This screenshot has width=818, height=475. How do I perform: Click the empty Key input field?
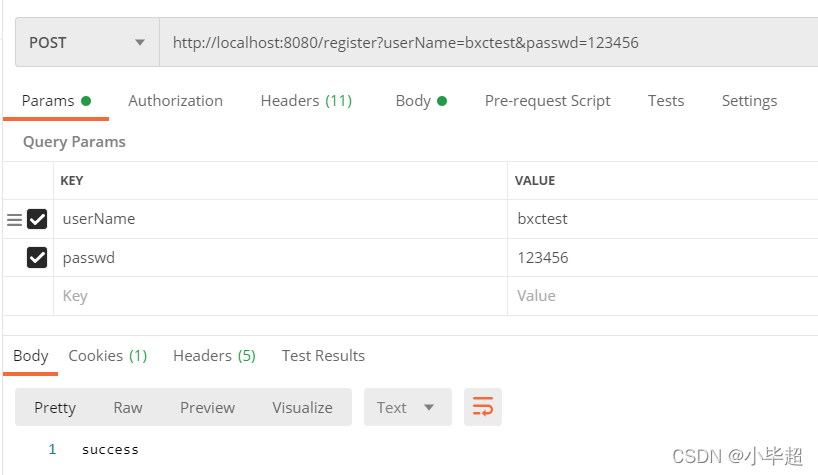click(280, 296)
